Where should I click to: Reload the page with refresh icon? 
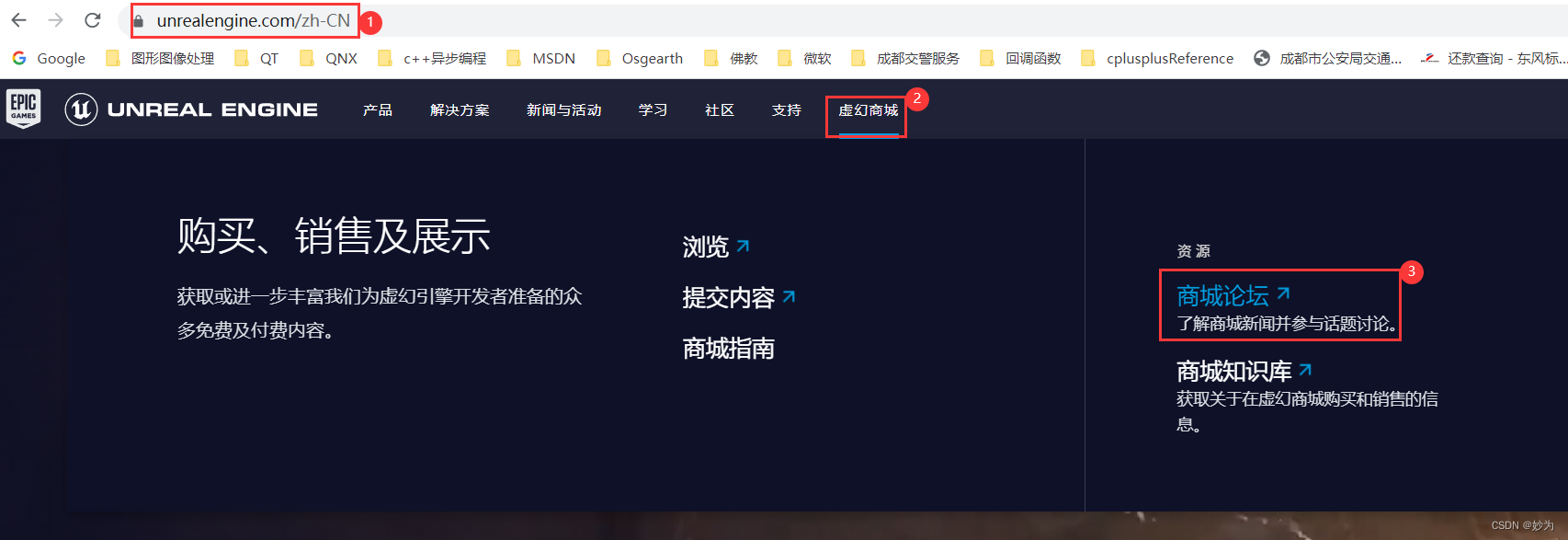tap(93, 20)
